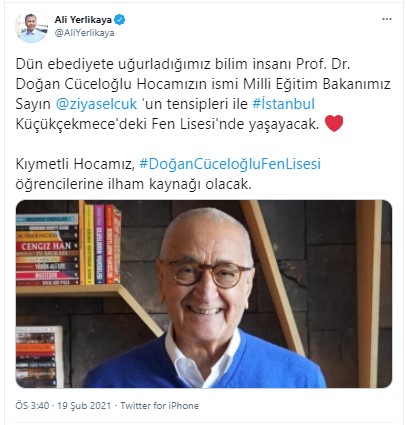Viewport: 406px width, 425px height.
Task: Open the #DoğanCüceloğluFenLisesi hashtag
Action: [x=230, y=164]
